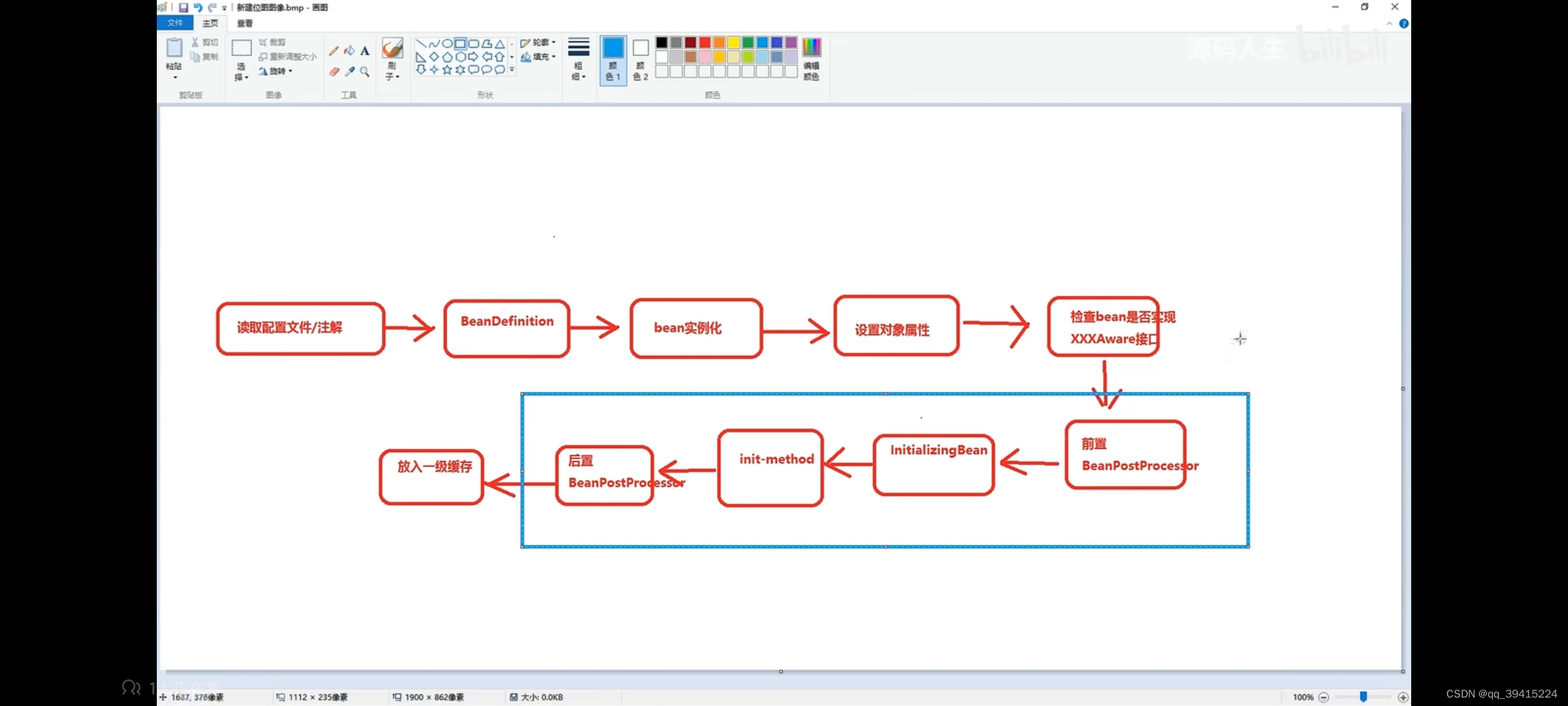Choose the Five-point star shape
Image resolution: width=1568 pixels, height=706 pixels.
447,69
